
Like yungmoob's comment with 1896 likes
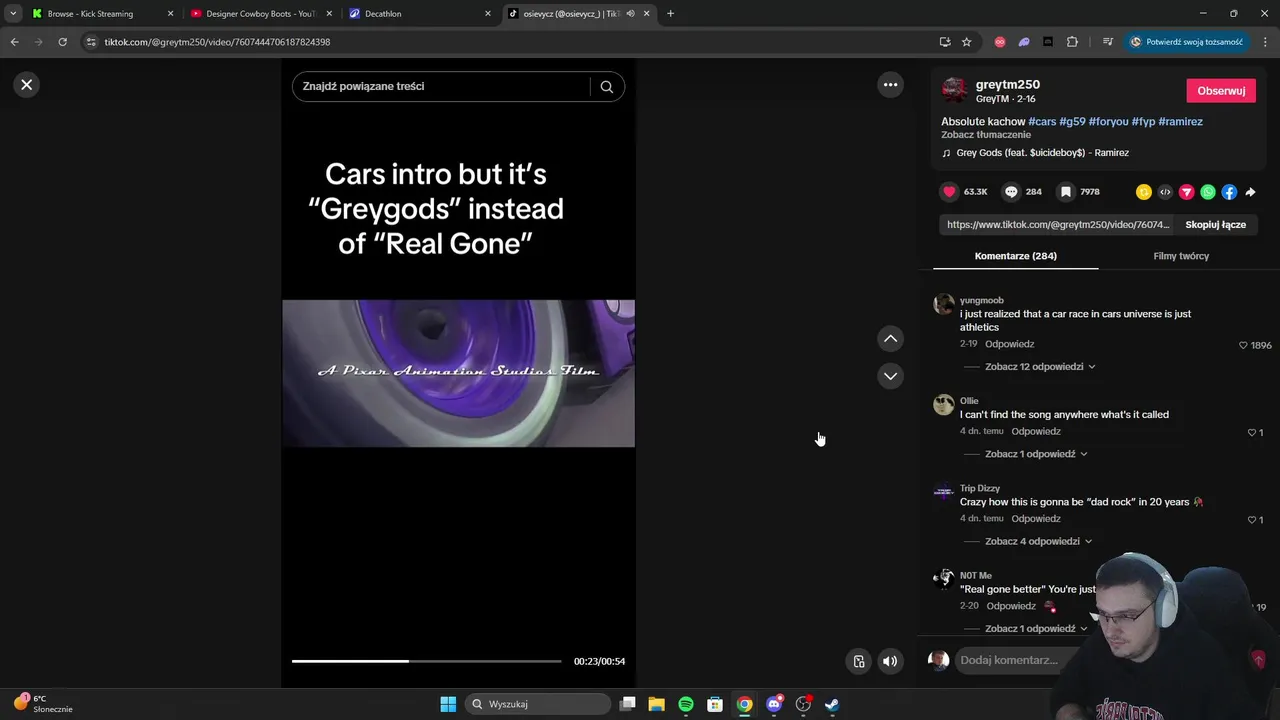coord(1243,345)
